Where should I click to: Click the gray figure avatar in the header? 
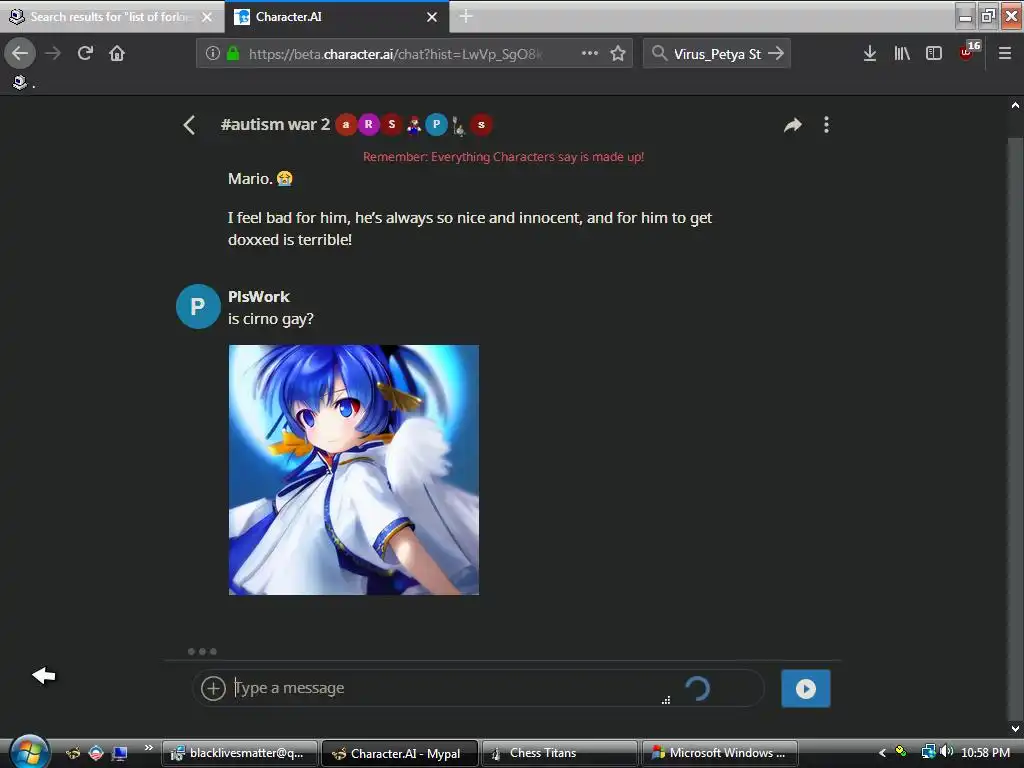(x=458, y=125)
